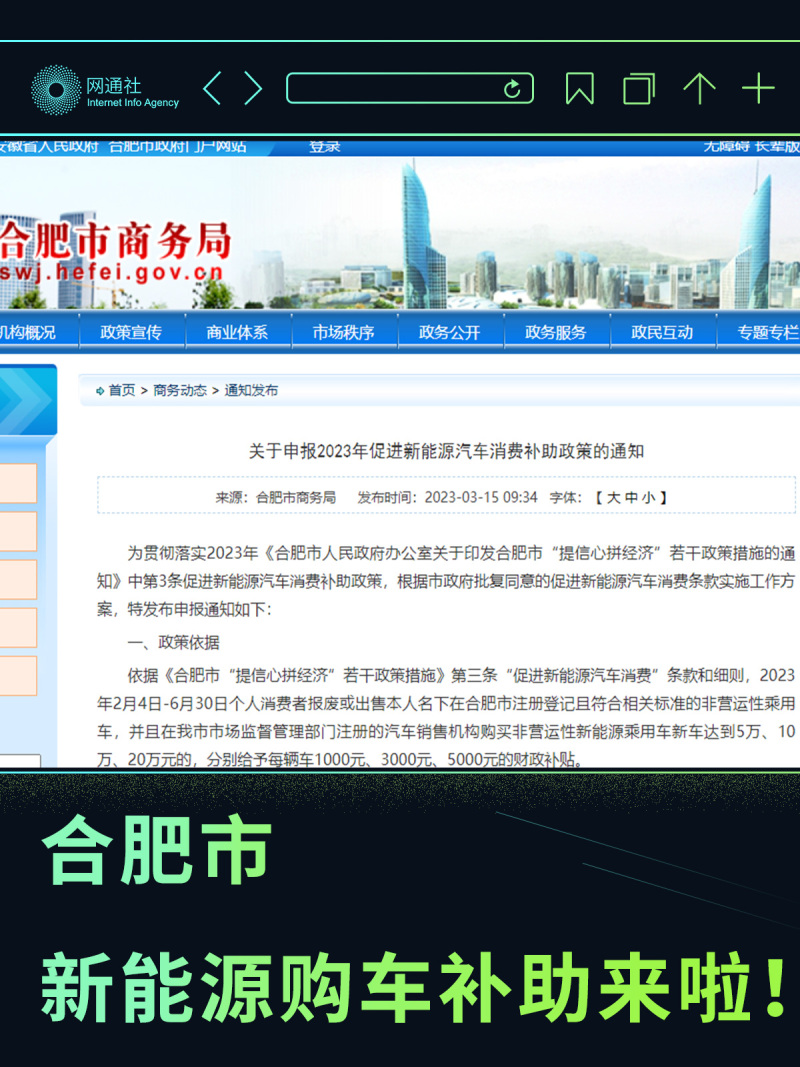800x1067 pixels.
Task: Go to 政务公开 section
Action: [449, 332]
